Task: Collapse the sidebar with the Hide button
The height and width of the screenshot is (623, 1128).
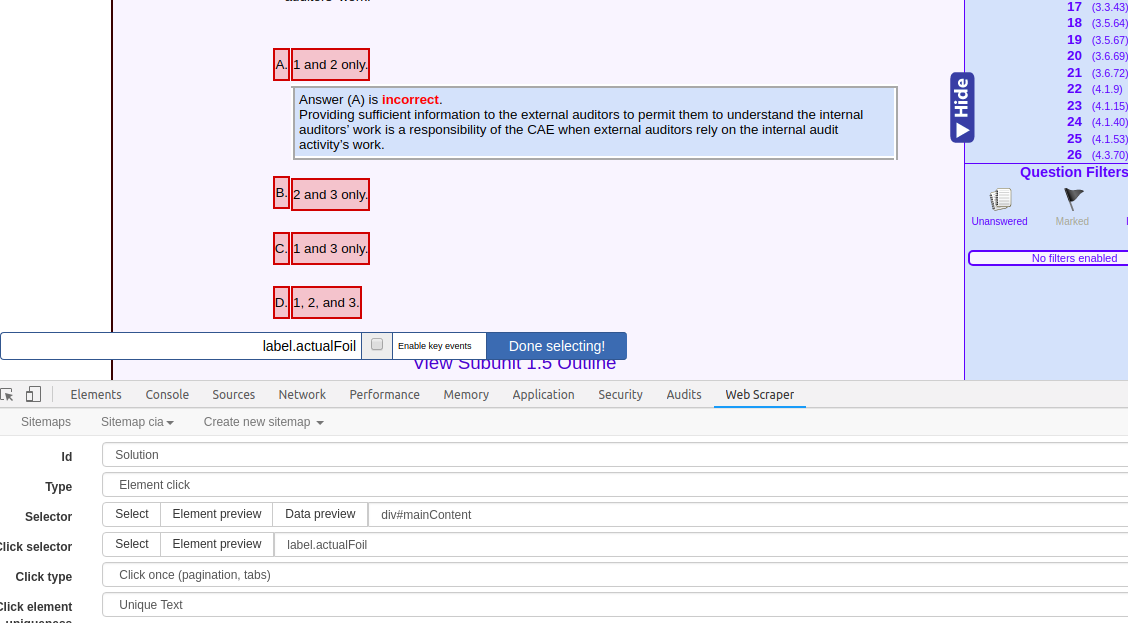Action: click(962, 107)
